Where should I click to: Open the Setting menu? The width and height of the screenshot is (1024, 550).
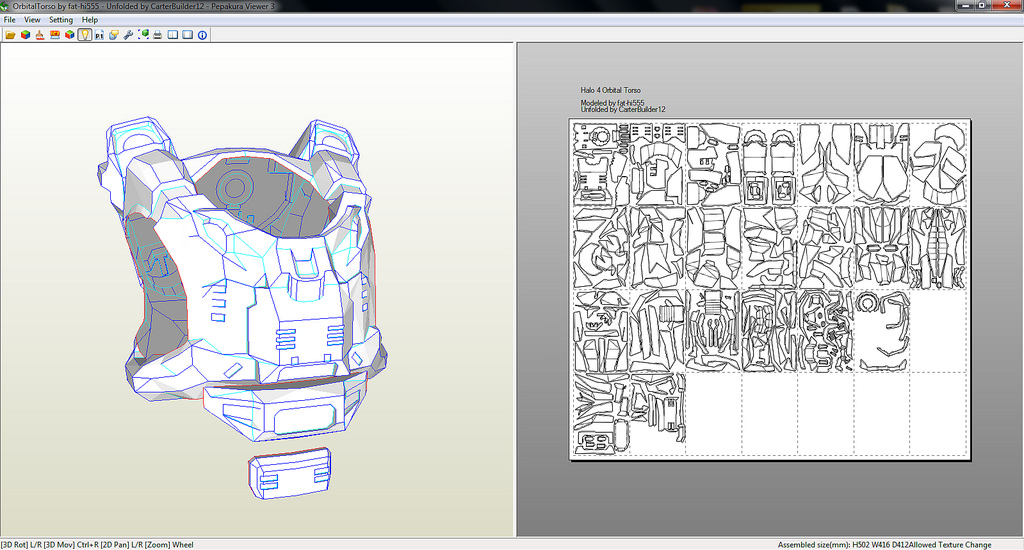tap(61, 20)
